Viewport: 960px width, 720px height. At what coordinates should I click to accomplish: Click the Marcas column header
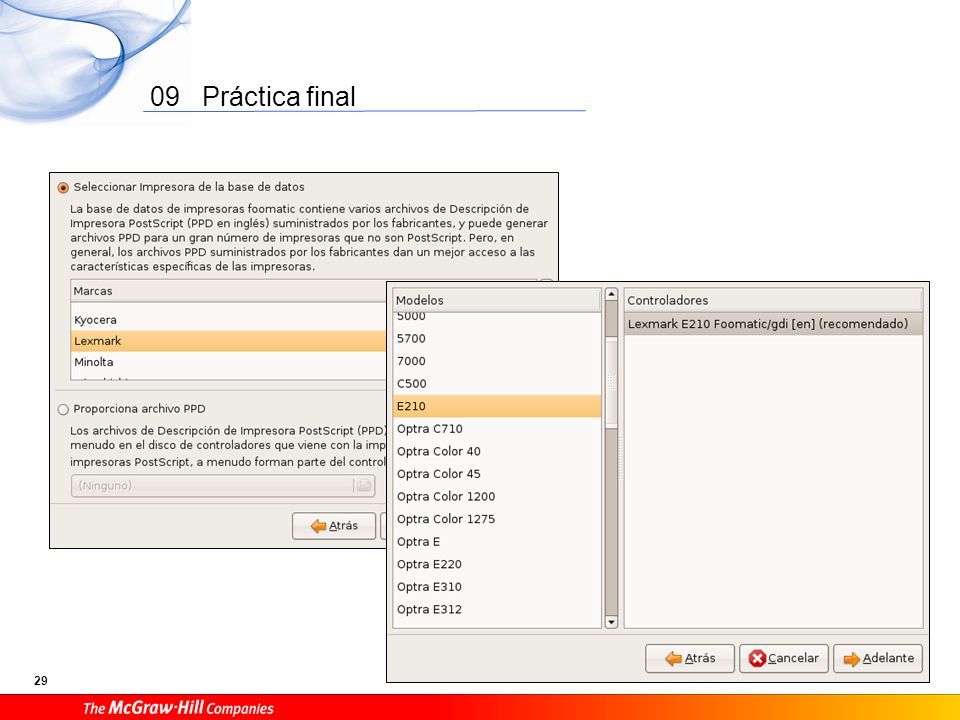pyautogui.click(x=229, y=291)
